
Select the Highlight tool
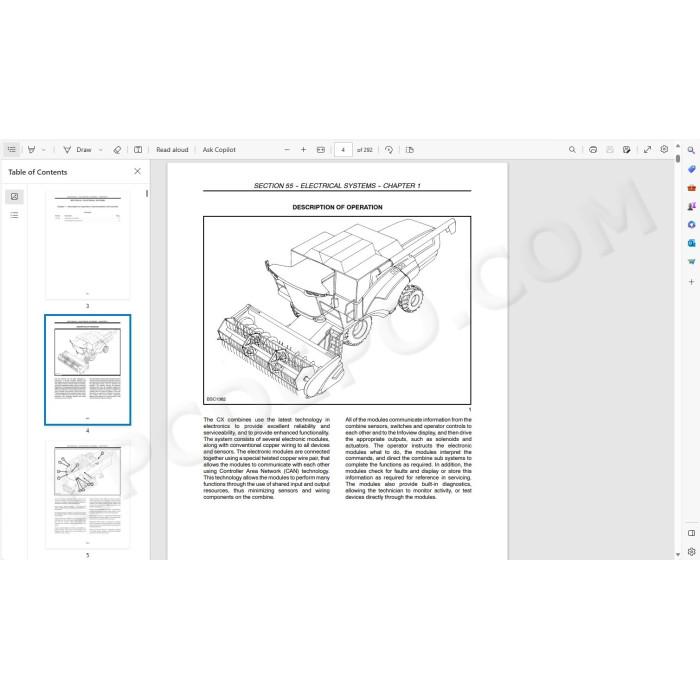(x=31, y=150)
